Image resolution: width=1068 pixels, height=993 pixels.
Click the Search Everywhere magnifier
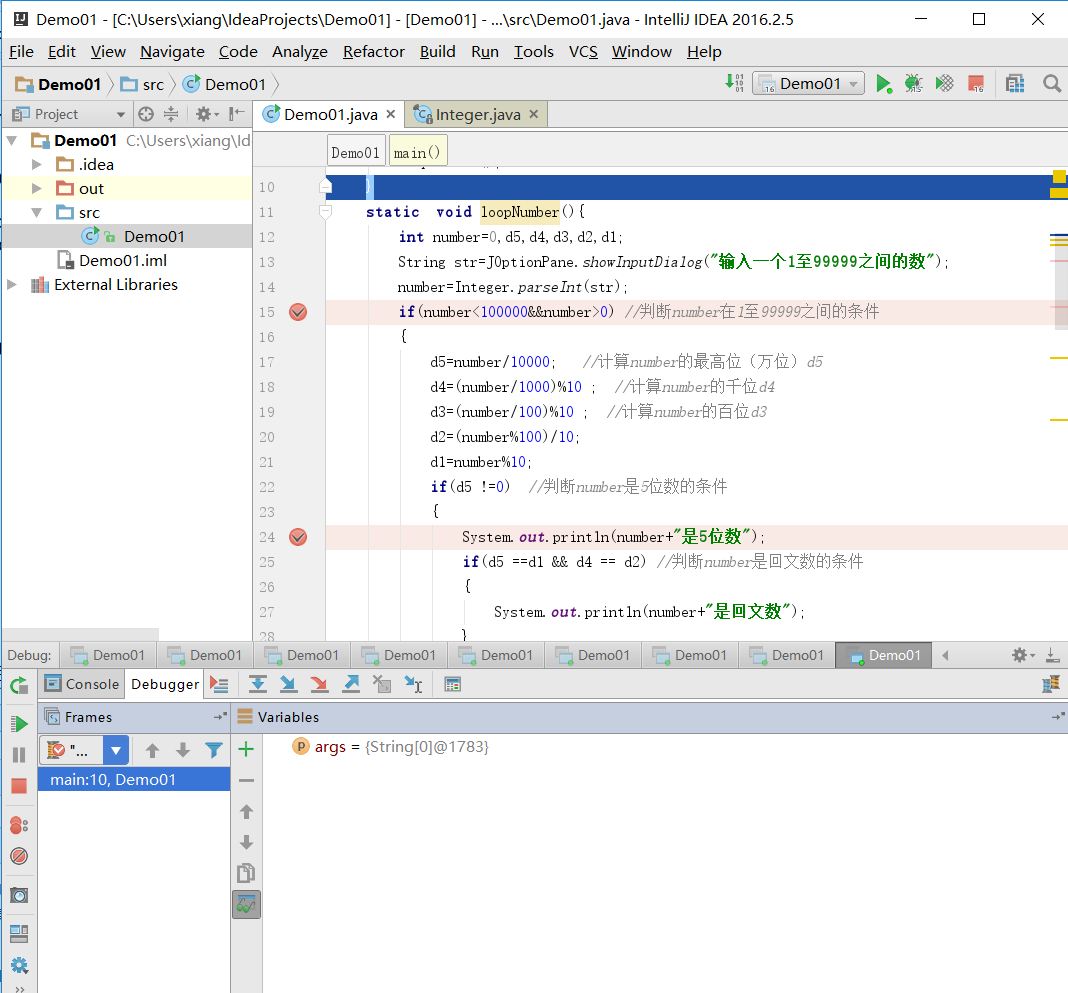click(1052, 84)
